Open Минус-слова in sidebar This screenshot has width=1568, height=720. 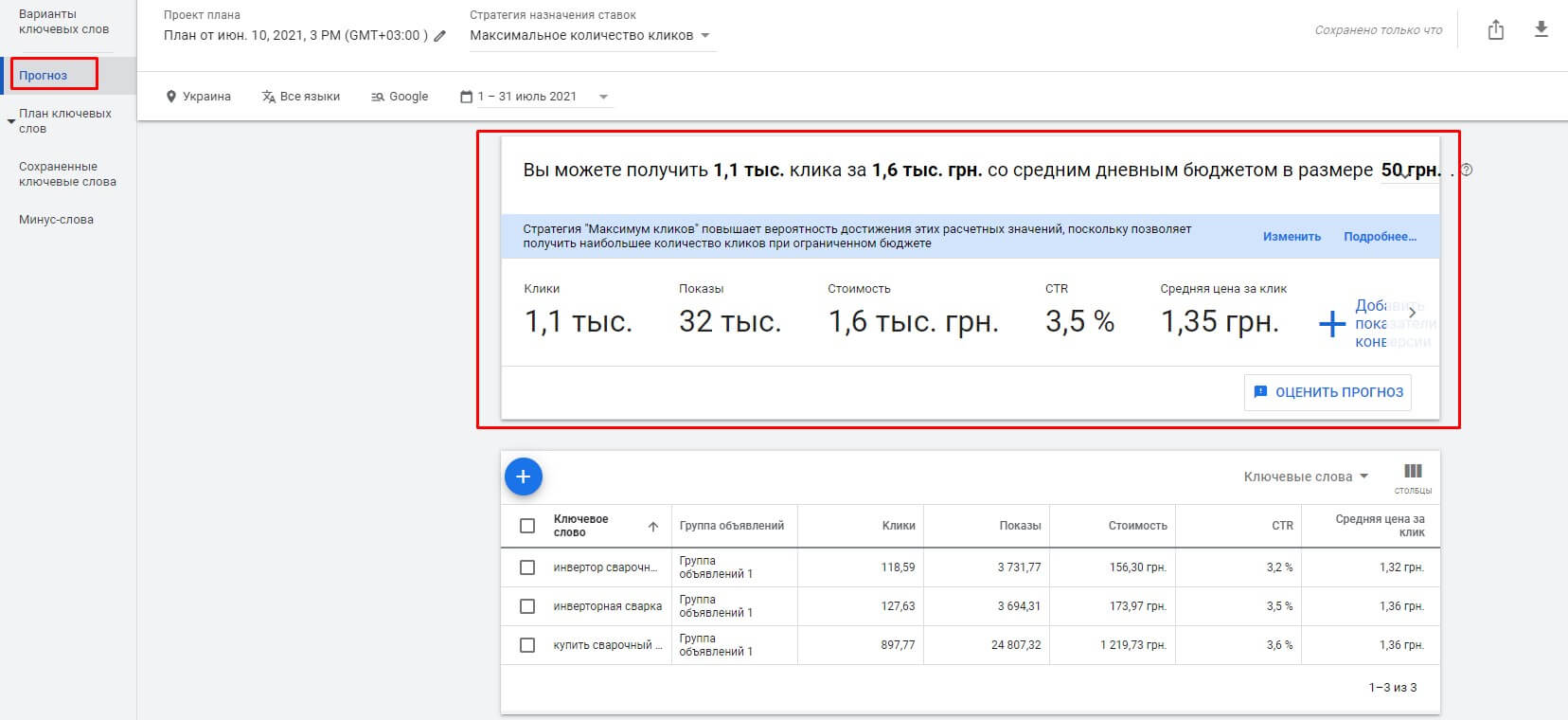point(56,220)
